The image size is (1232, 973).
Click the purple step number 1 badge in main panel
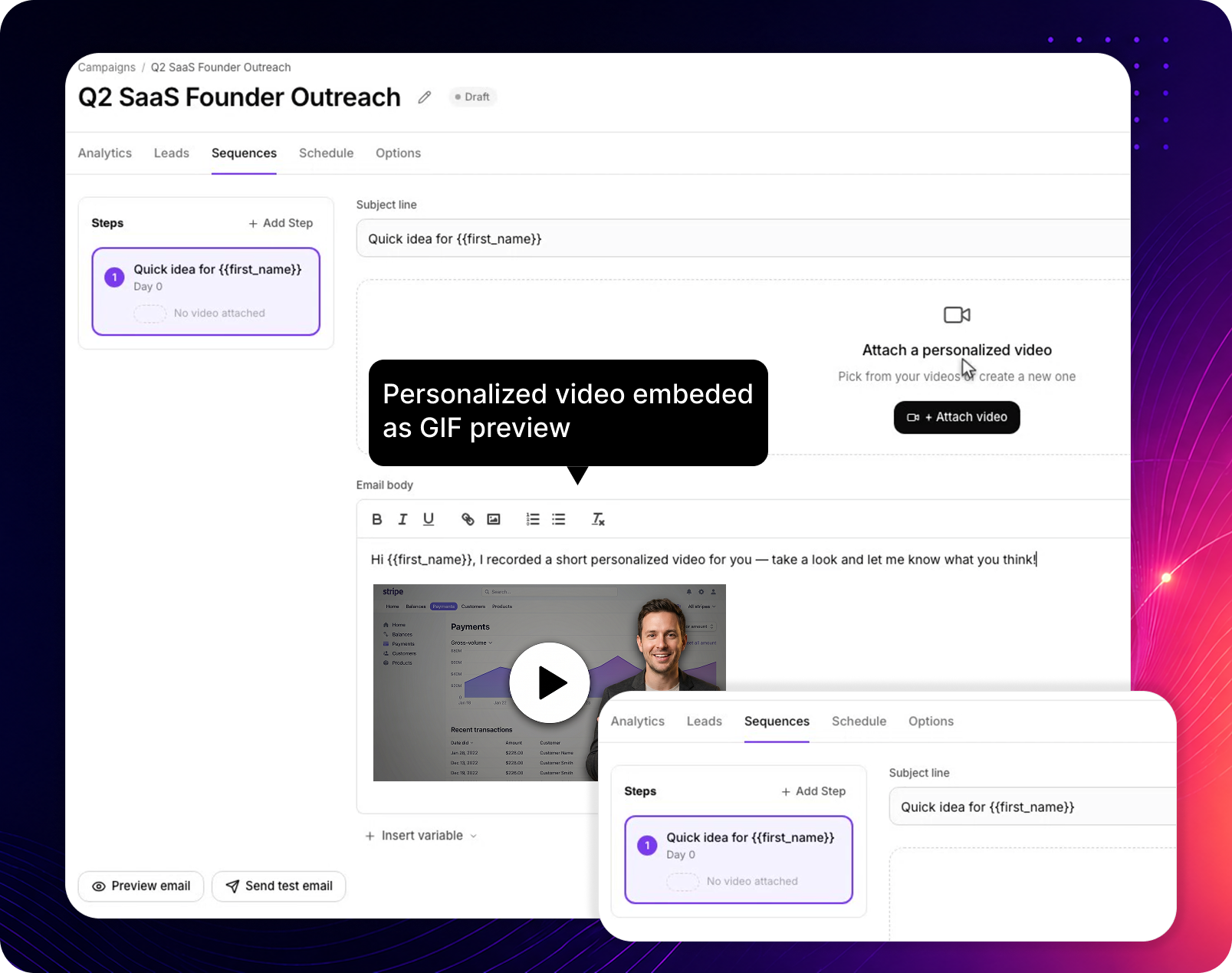coord(114,277)
